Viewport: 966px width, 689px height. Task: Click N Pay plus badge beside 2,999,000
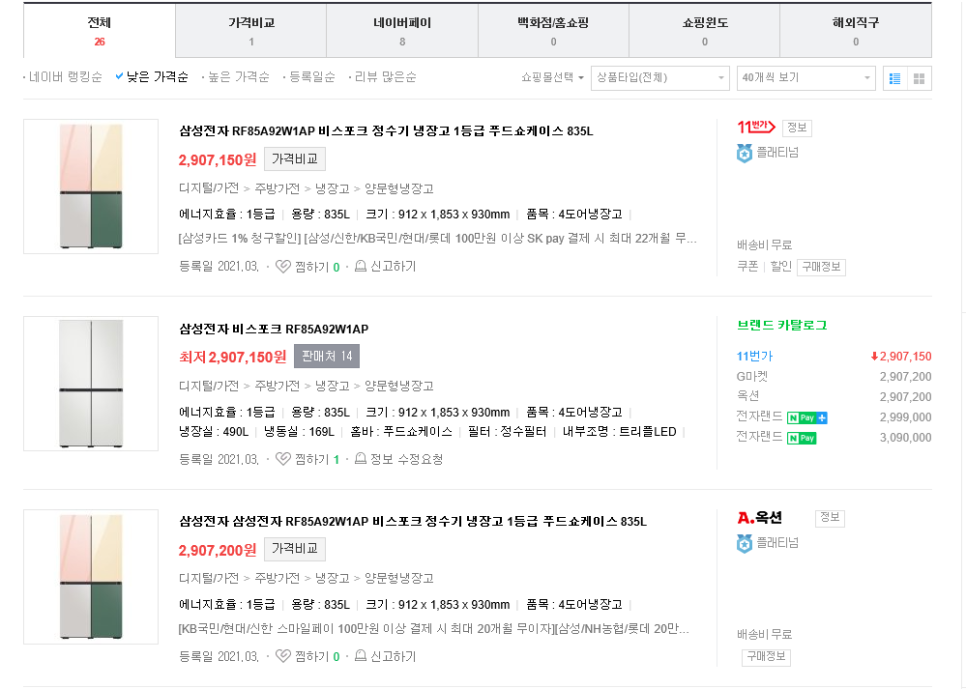pos(807,418)
